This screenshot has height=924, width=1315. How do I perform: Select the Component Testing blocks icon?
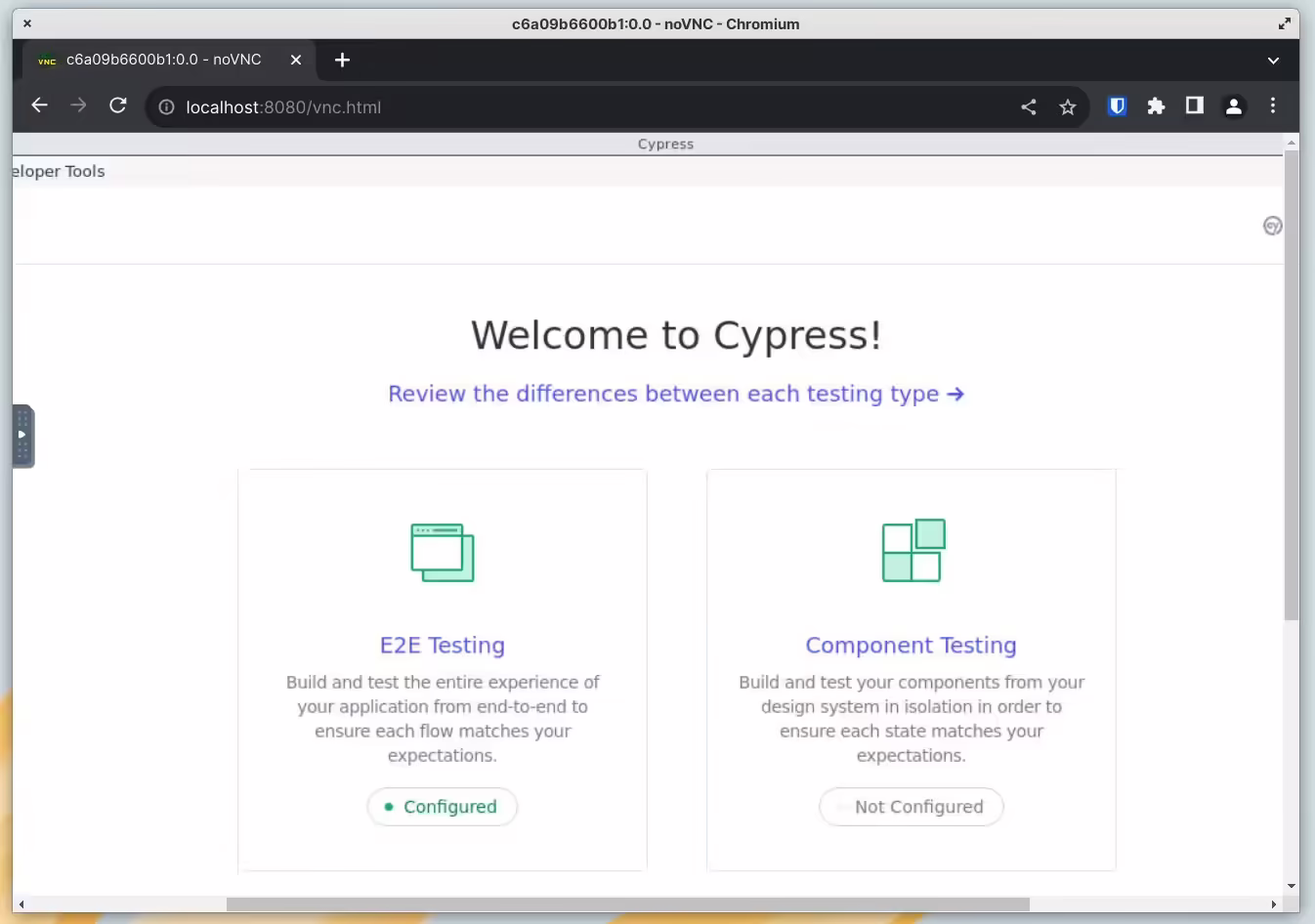pyautogui.click(x=912, y=550)
